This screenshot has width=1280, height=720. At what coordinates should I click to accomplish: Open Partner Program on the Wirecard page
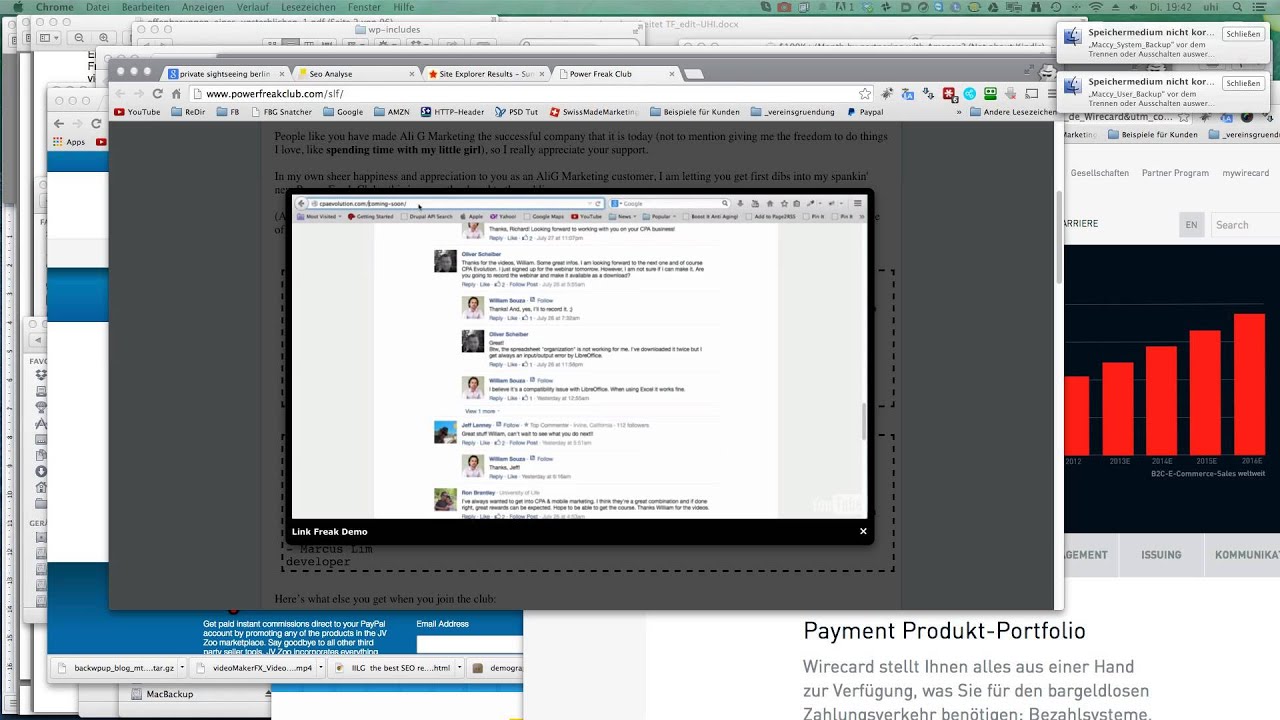click(x=1175, y=173)
